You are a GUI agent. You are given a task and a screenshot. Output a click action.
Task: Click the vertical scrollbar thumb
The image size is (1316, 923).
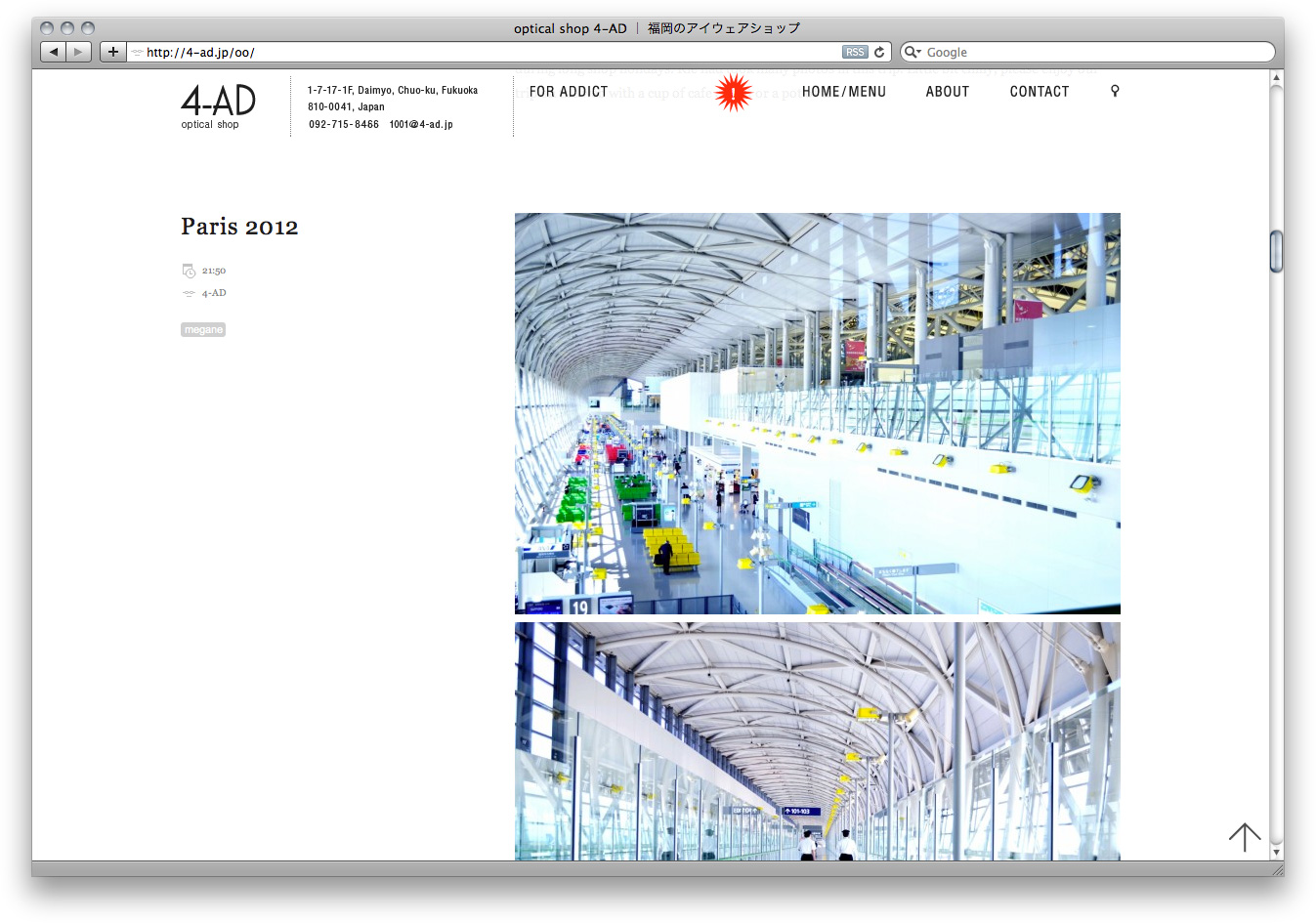coord(1276,251)
